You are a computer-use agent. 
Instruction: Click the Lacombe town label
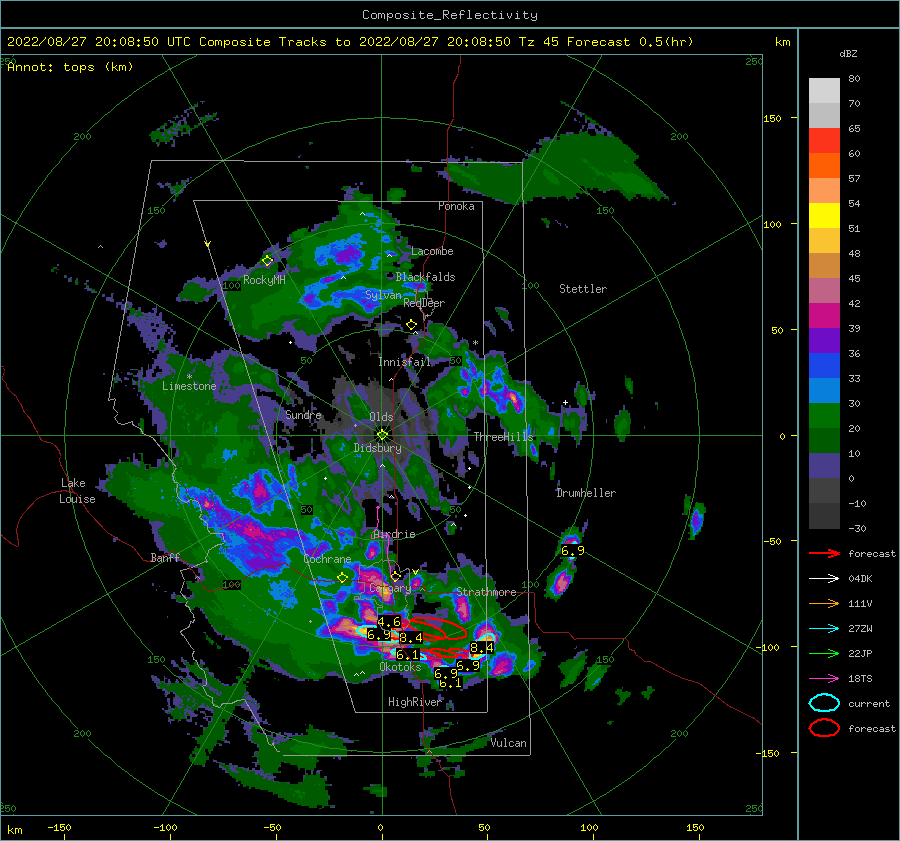[432, 251]
